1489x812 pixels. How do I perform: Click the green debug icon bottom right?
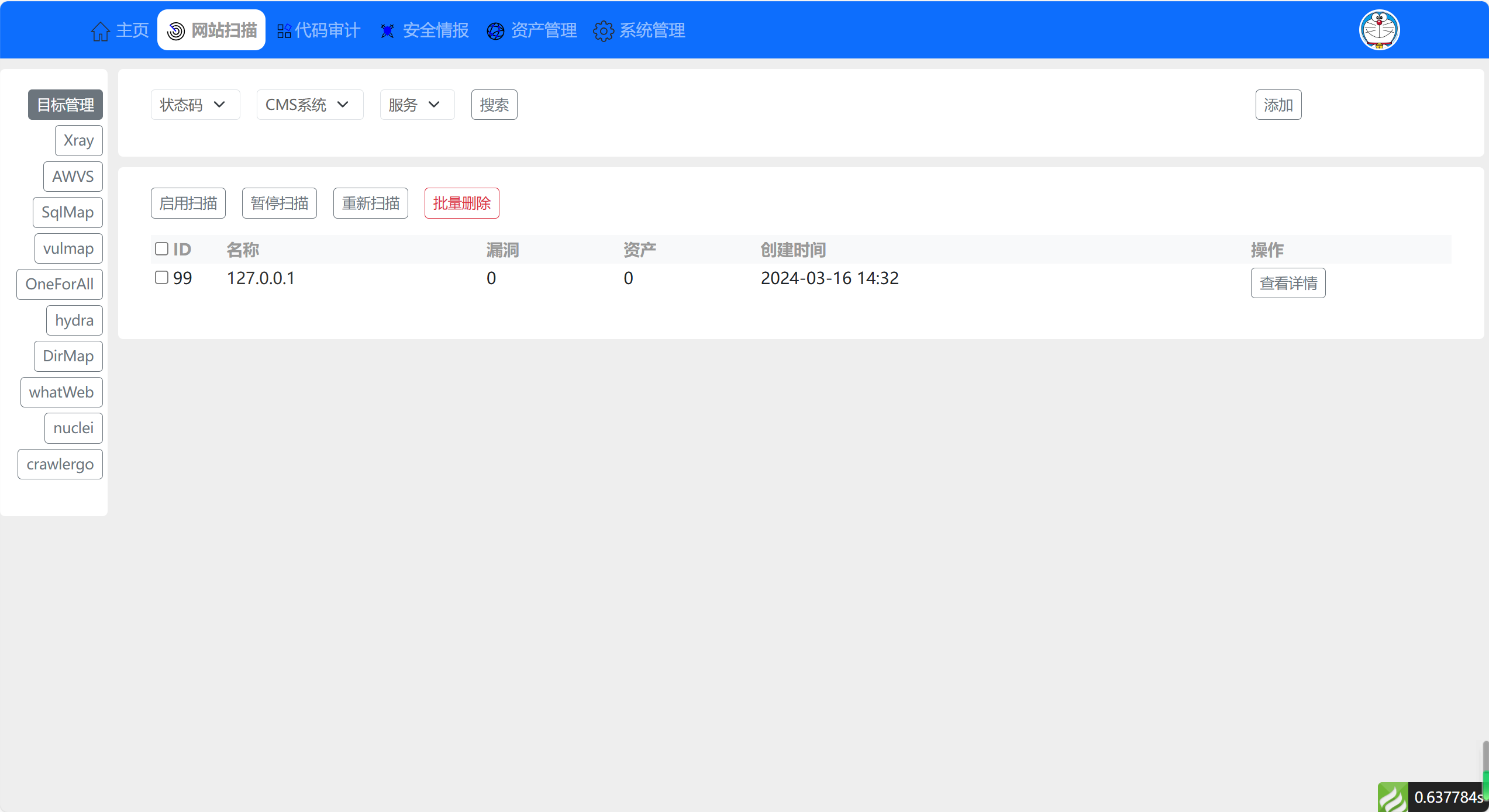[1393, 797]
